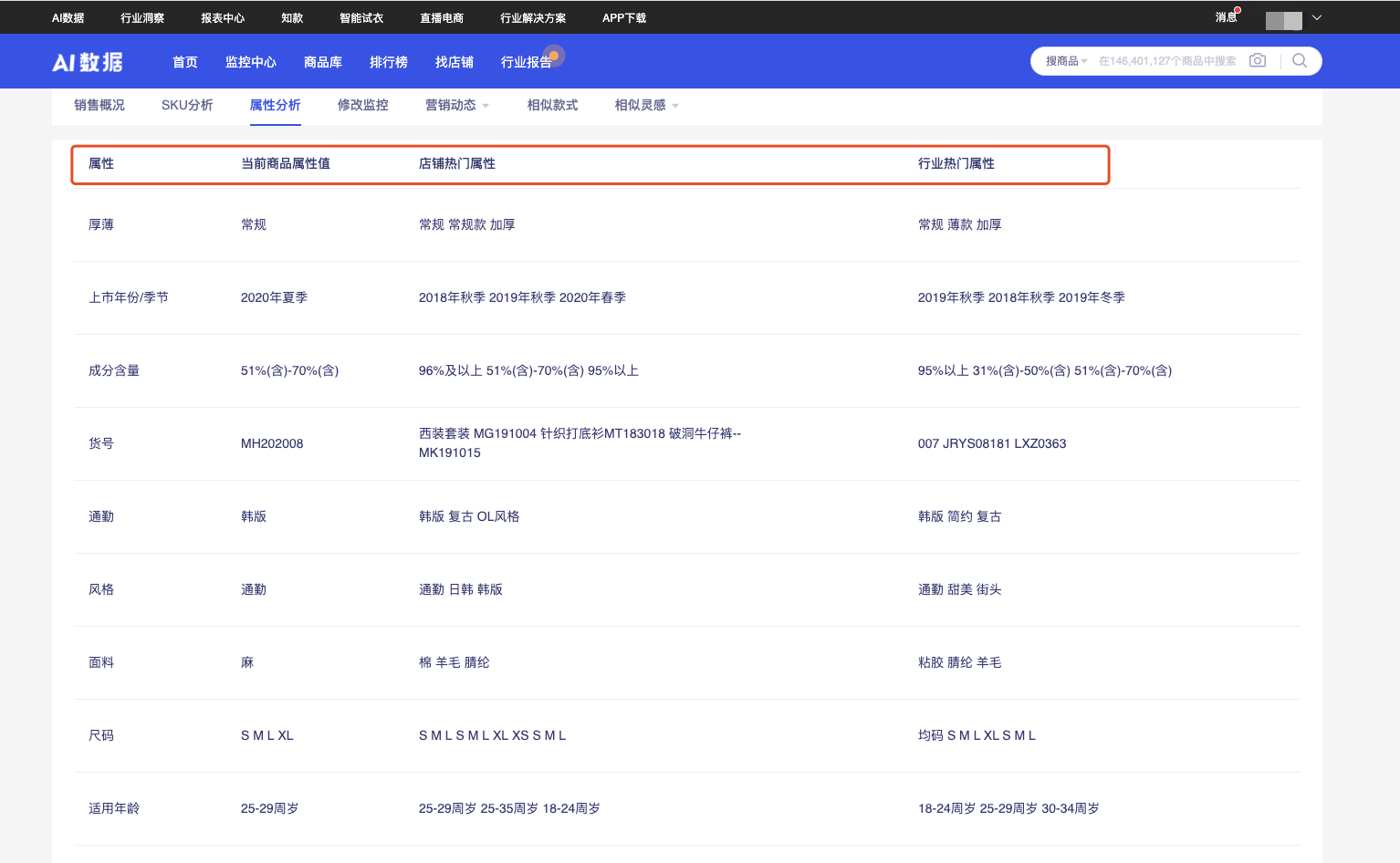The height and width of the screenshot is (863, 1400).
Task: Click 95%以上 31%(含)-50%(含) industry composition cell
Action: point(1045,370)
